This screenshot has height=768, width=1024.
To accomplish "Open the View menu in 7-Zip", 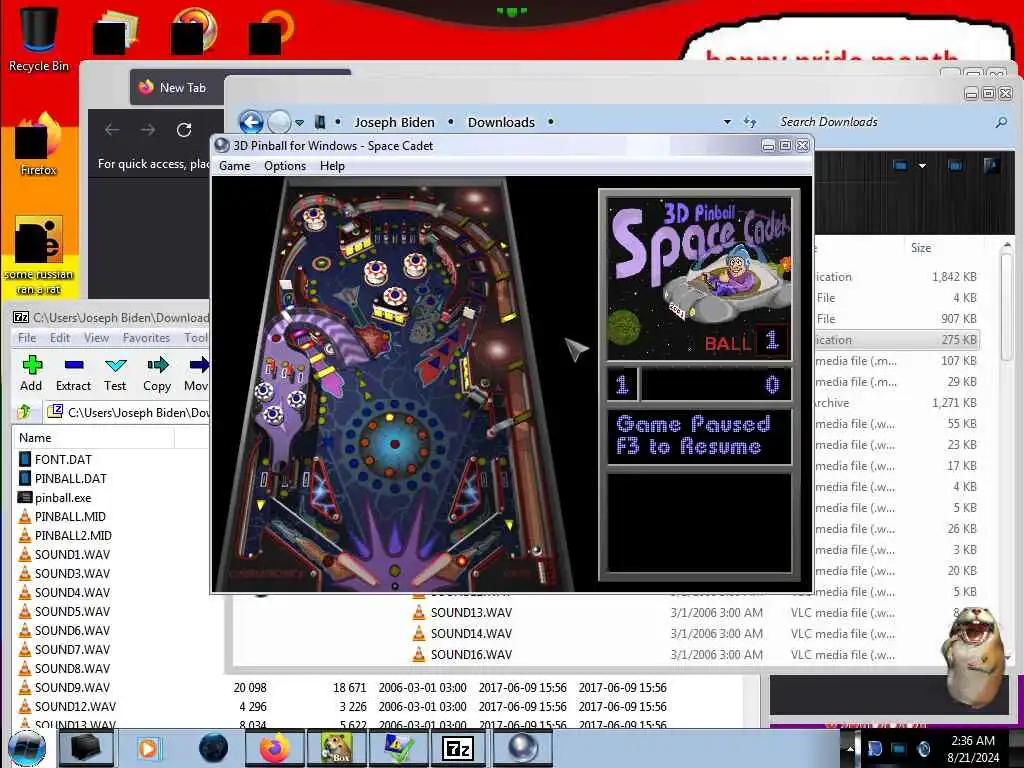I will 96,338.
